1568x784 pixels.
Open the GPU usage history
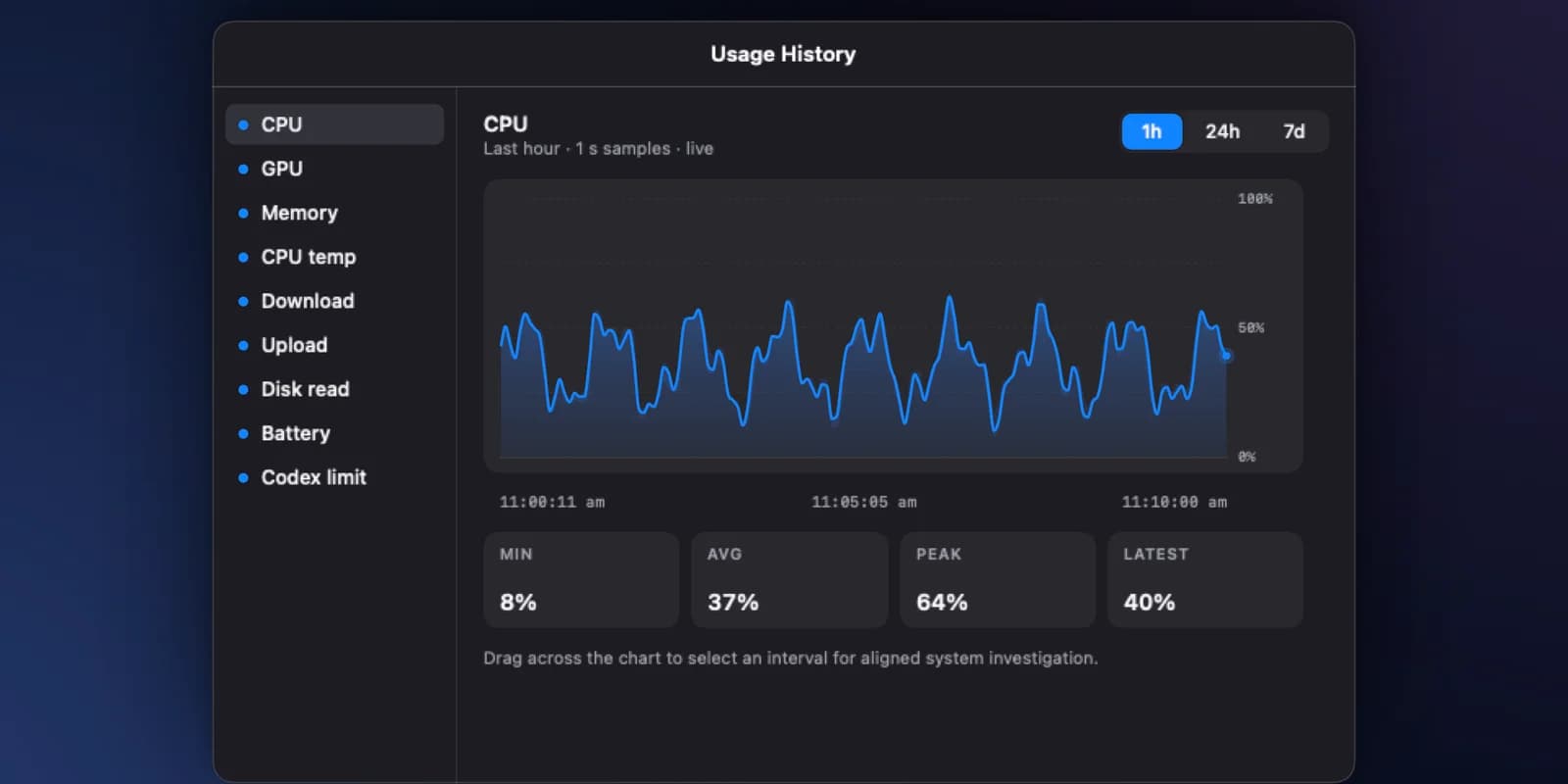click(x=334, y=169)
